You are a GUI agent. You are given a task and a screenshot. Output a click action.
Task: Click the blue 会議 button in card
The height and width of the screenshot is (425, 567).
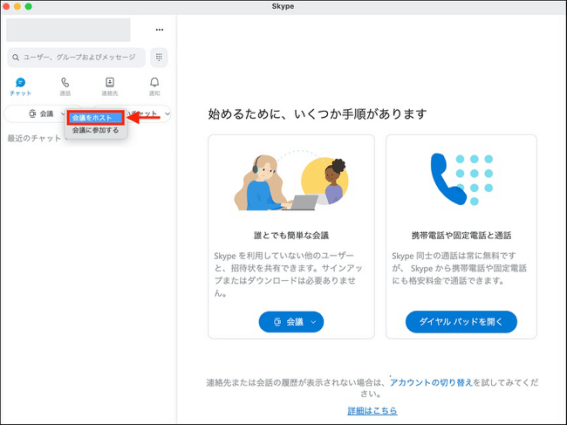(291, 322)
